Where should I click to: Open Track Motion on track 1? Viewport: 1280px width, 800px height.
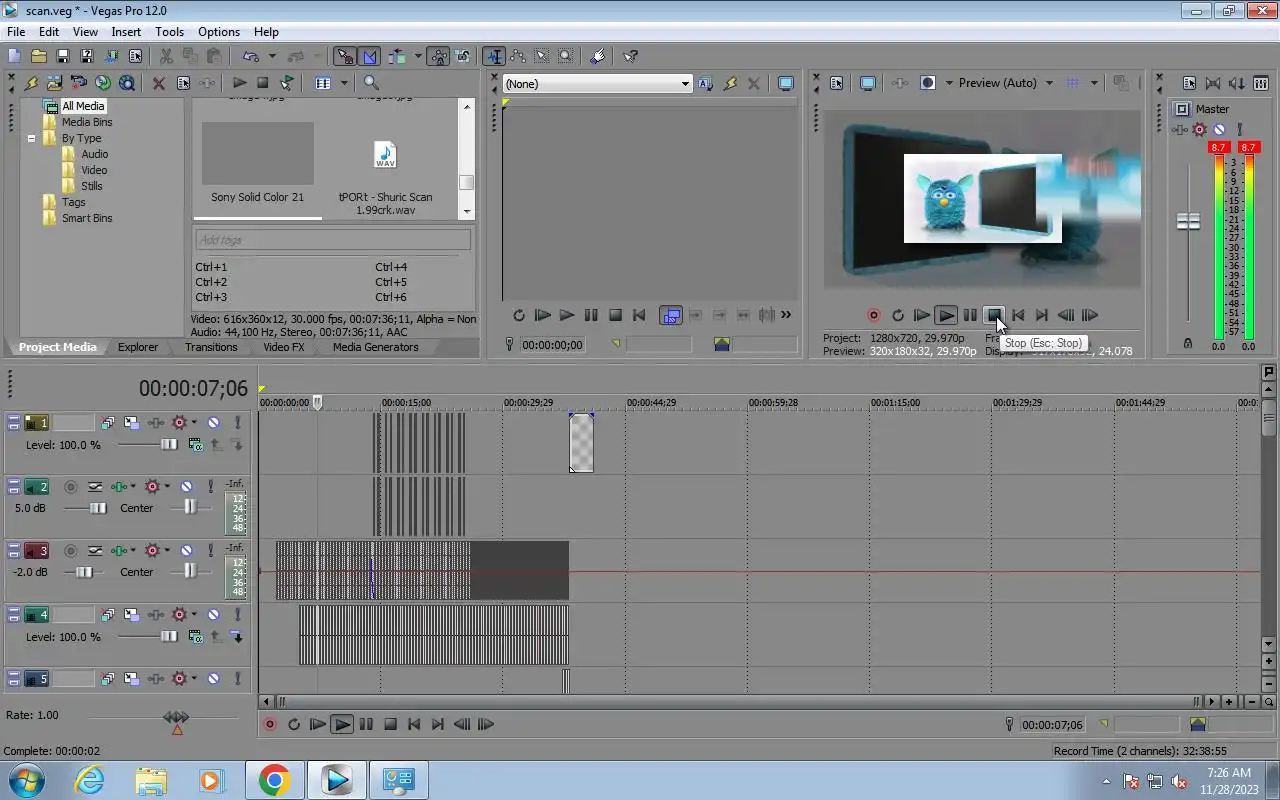131,423
